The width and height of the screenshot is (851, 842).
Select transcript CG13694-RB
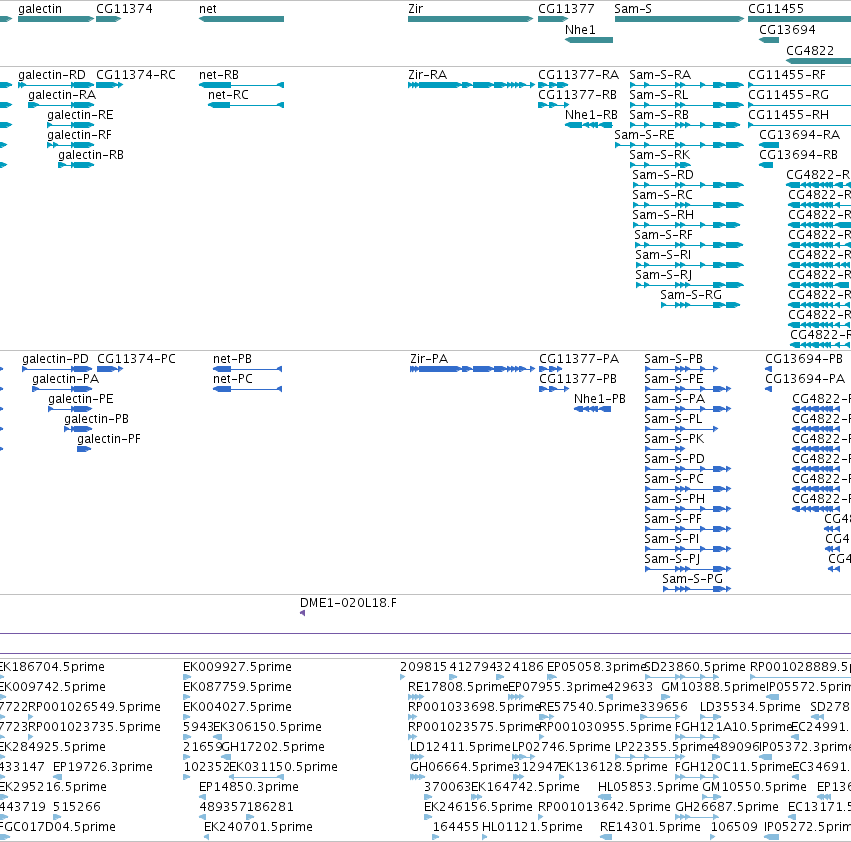point(766,165)
